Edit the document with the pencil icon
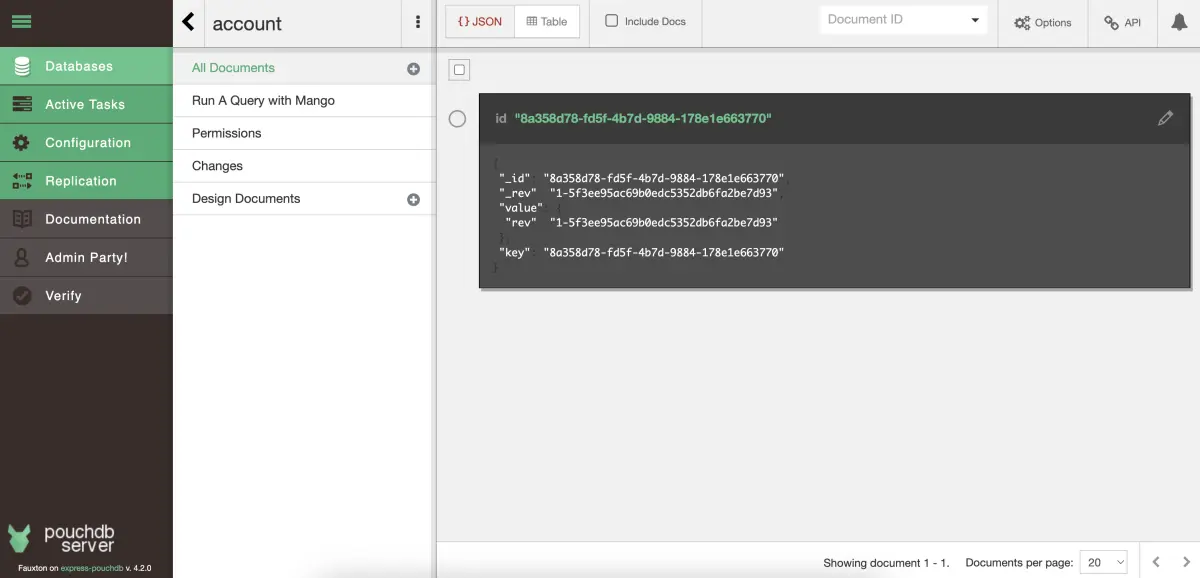1200x578 pixels. tap(1165, 118)
